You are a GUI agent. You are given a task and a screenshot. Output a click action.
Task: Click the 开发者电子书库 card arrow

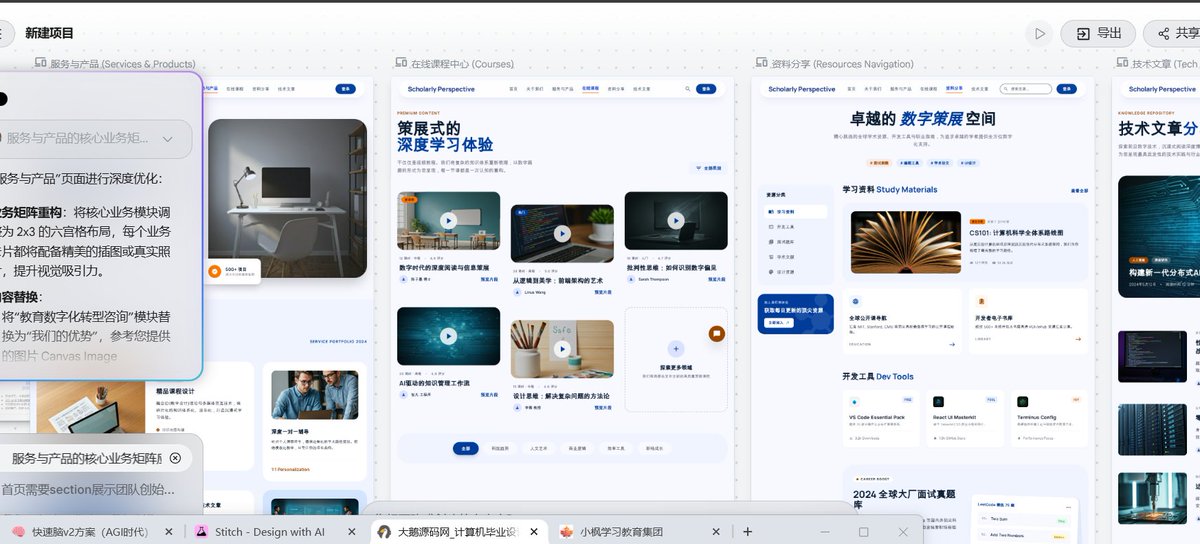click(x=1078, y=339)
